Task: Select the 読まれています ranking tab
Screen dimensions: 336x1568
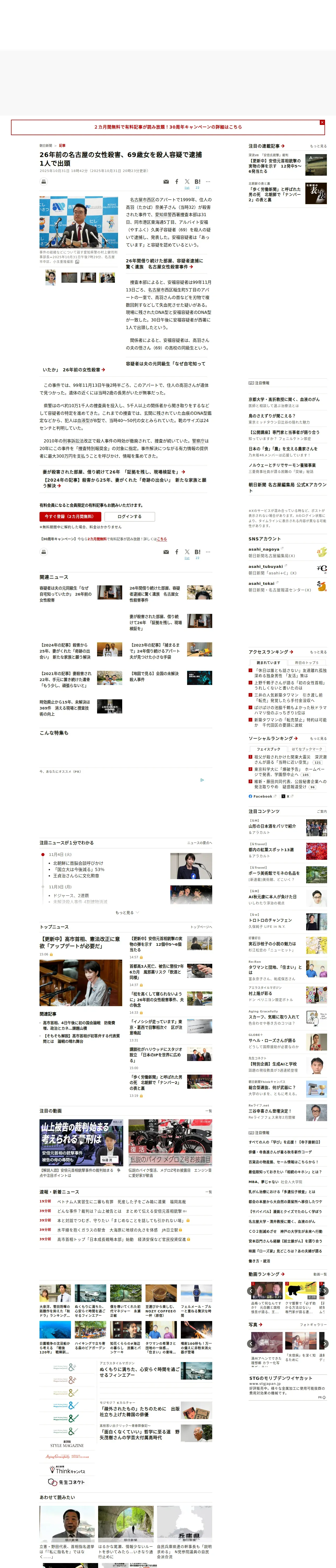Action: coord(268,663)
